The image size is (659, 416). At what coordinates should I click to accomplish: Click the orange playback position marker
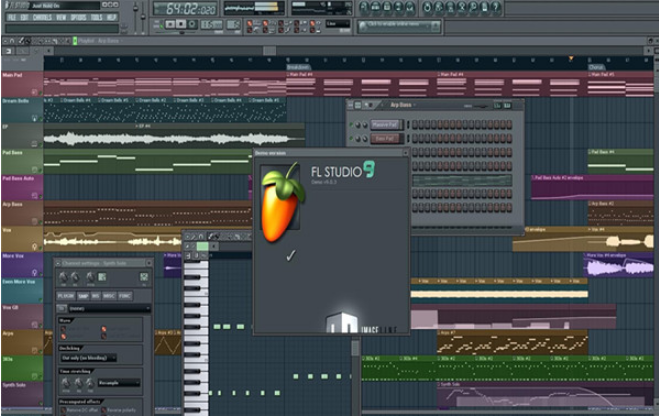[571, 58]
